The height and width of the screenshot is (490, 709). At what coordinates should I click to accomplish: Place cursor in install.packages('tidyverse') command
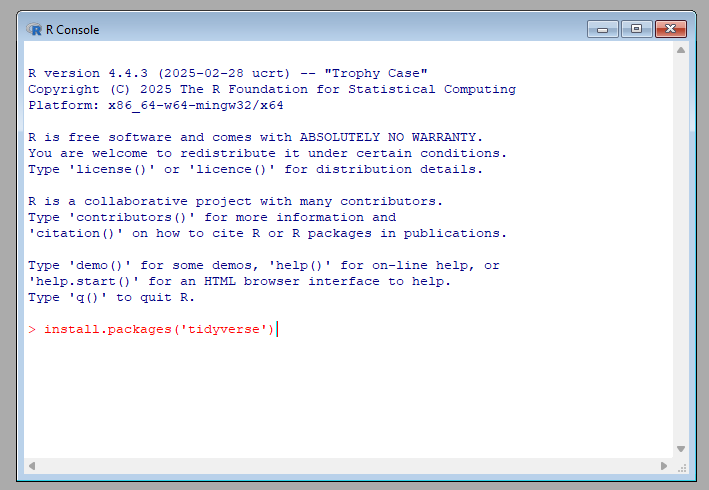pos(158,329)
